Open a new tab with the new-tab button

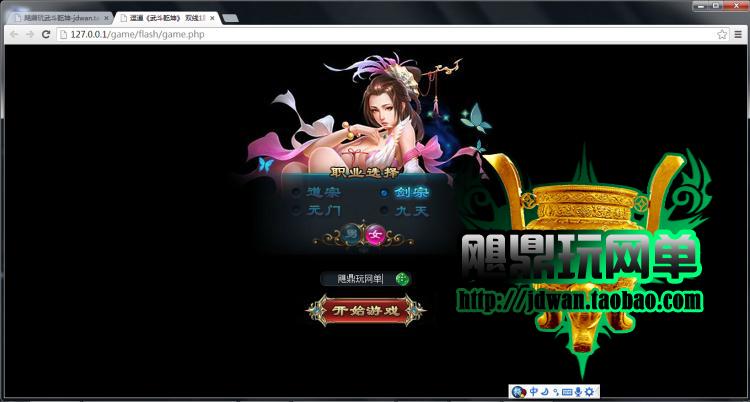coord(231,18)
